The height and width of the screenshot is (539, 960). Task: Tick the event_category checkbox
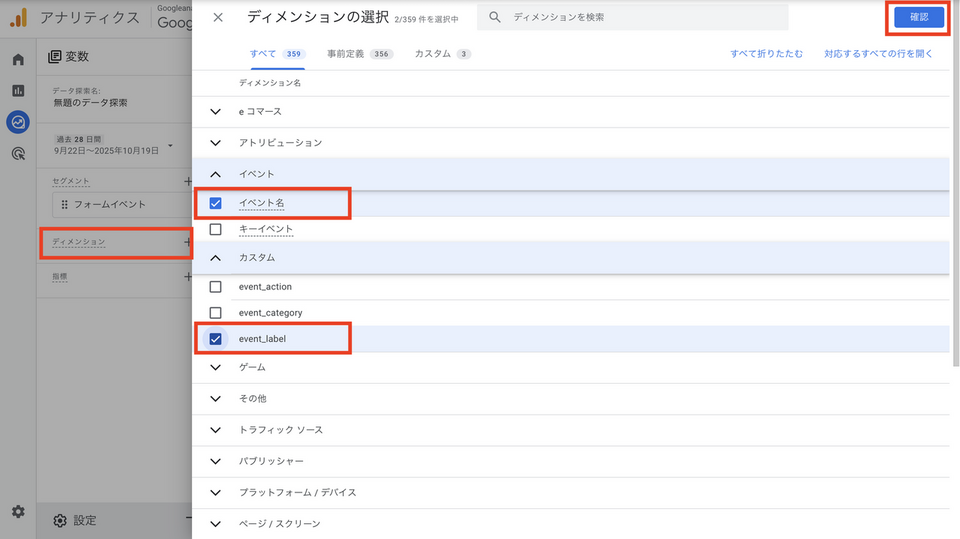215,313
